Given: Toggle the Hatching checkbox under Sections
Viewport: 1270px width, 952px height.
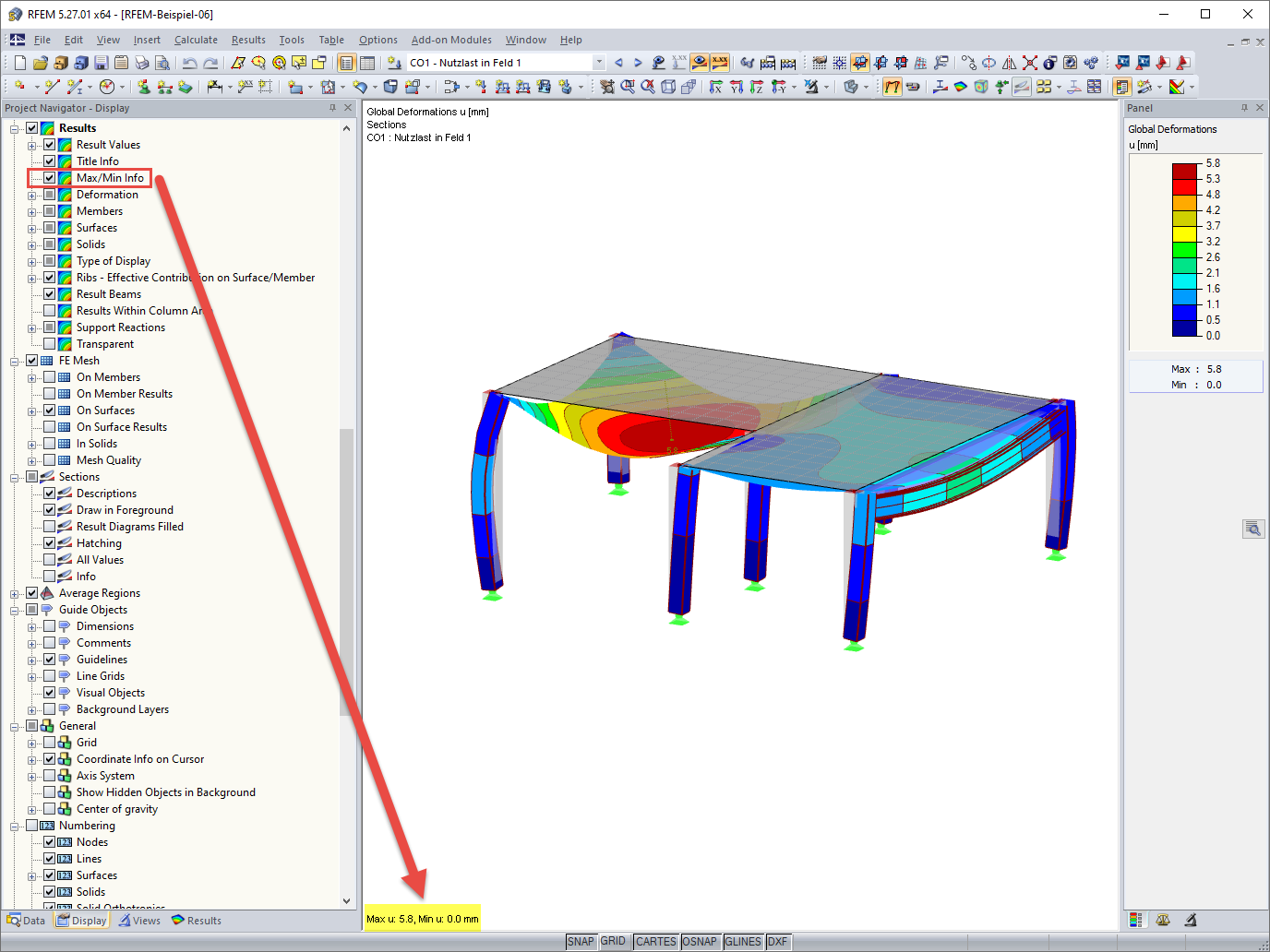Looking at the screenshot, I should [x=50, y=543].
